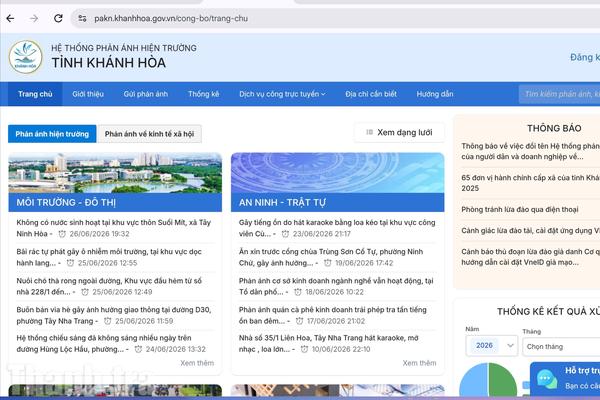
Task: Open report Nhà số 35/1 Liên Hoa karaoke
Action: click(329, 344)
